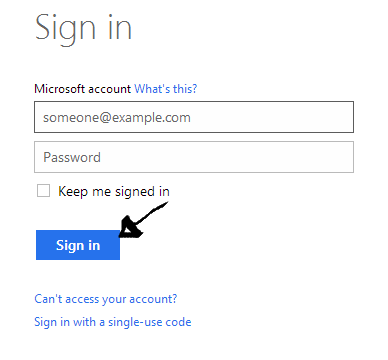Focus the Password input box
Viewport: 388px width, 360px height.
click(194, 157)
